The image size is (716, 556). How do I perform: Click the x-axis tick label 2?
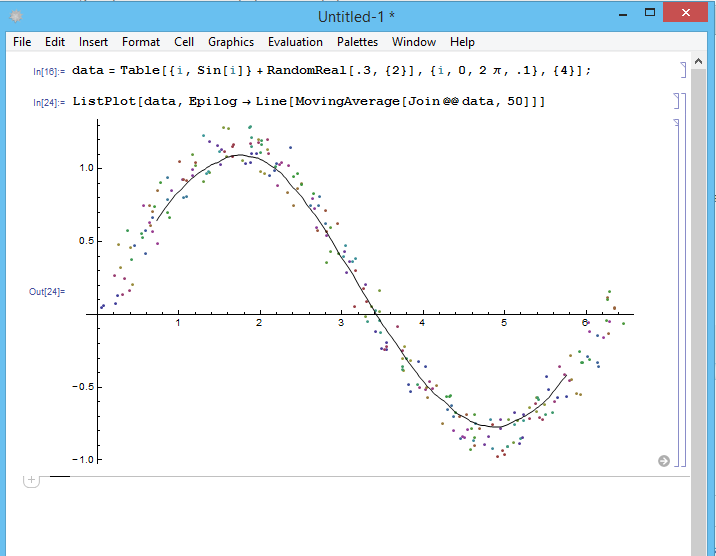259,323
